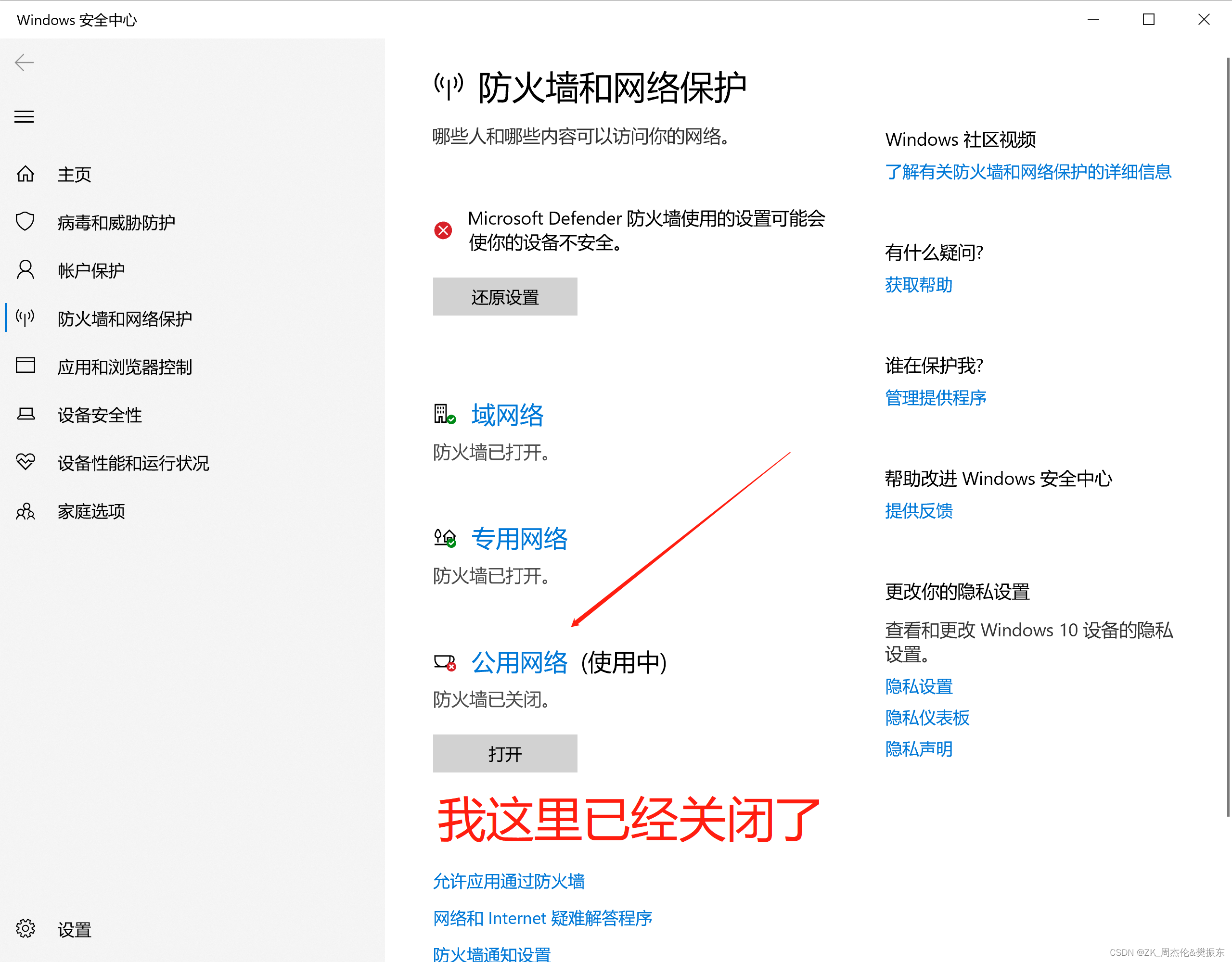Click the (使用中) label

pyautogui.click(x=624, y=662)
